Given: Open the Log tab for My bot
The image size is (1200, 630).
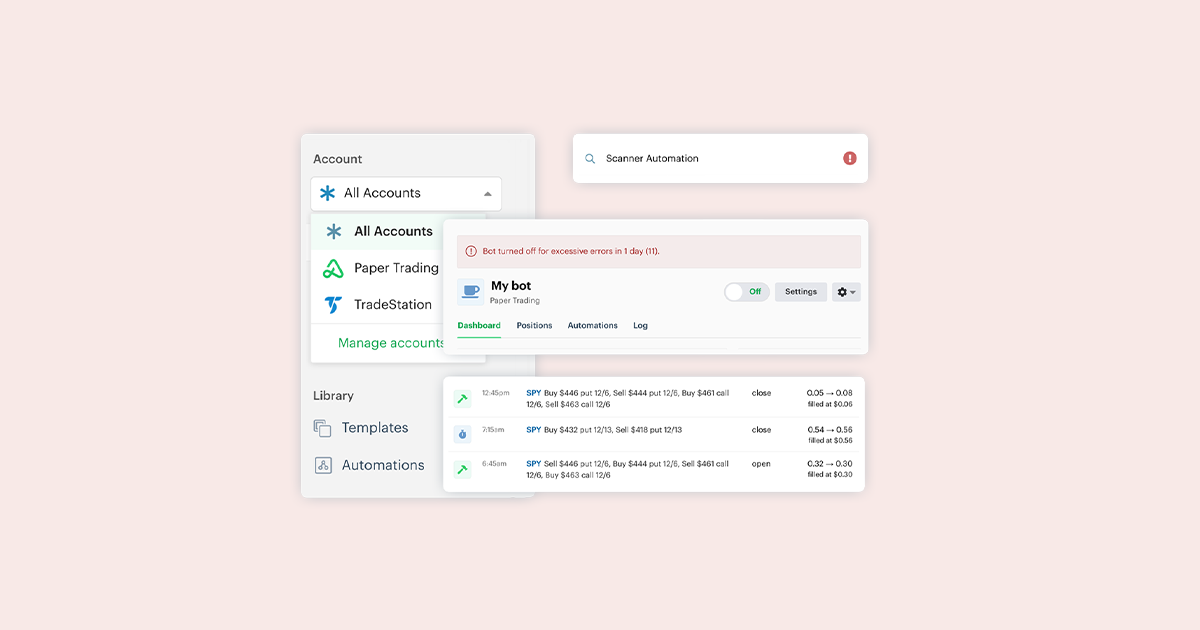Looking at the screenshot, I should coord(640,325).
